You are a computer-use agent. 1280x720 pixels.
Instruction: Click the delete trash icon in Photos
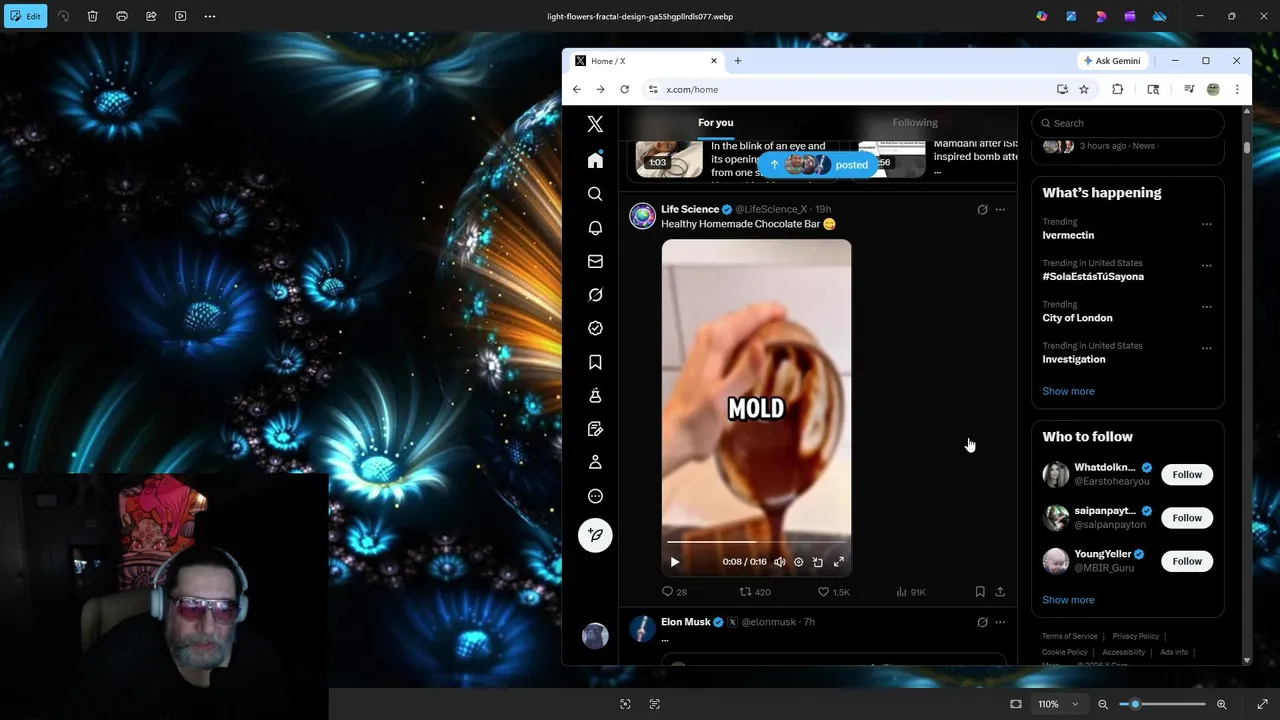pyautogui.click(x=92, y=16)
